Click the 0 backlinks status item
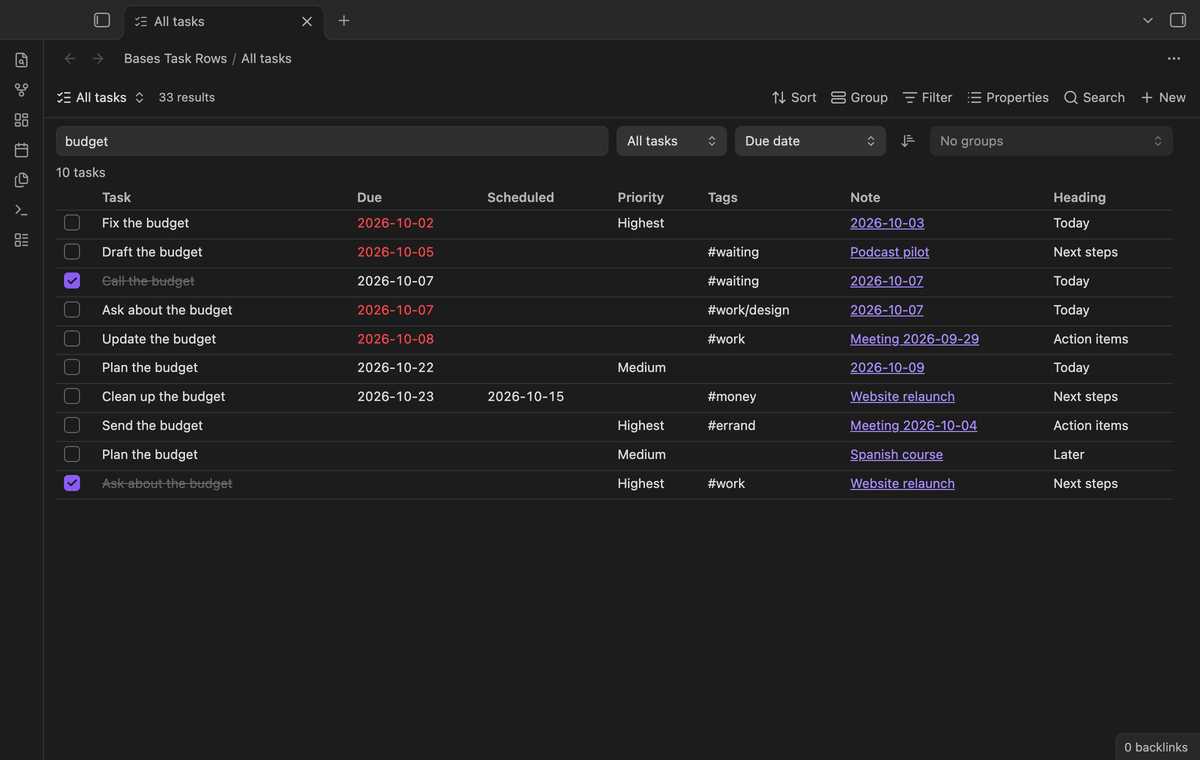The width and height of the screenshot is (1200, 760). click(x=1156, y=747)
